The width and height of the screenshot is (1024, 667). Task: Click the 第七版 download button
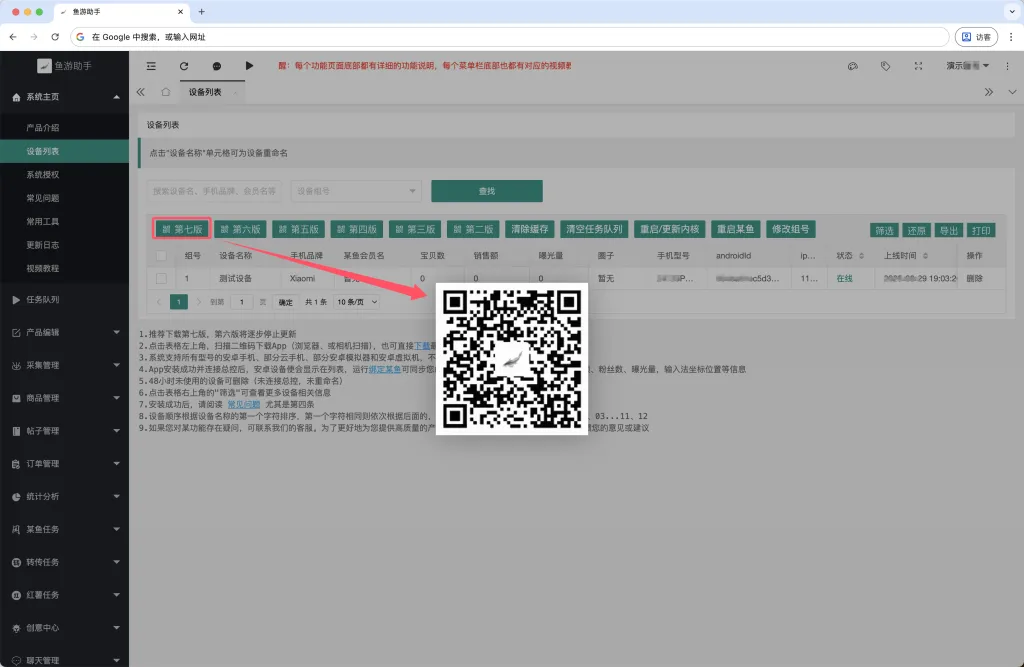click(x=182, y=229)
